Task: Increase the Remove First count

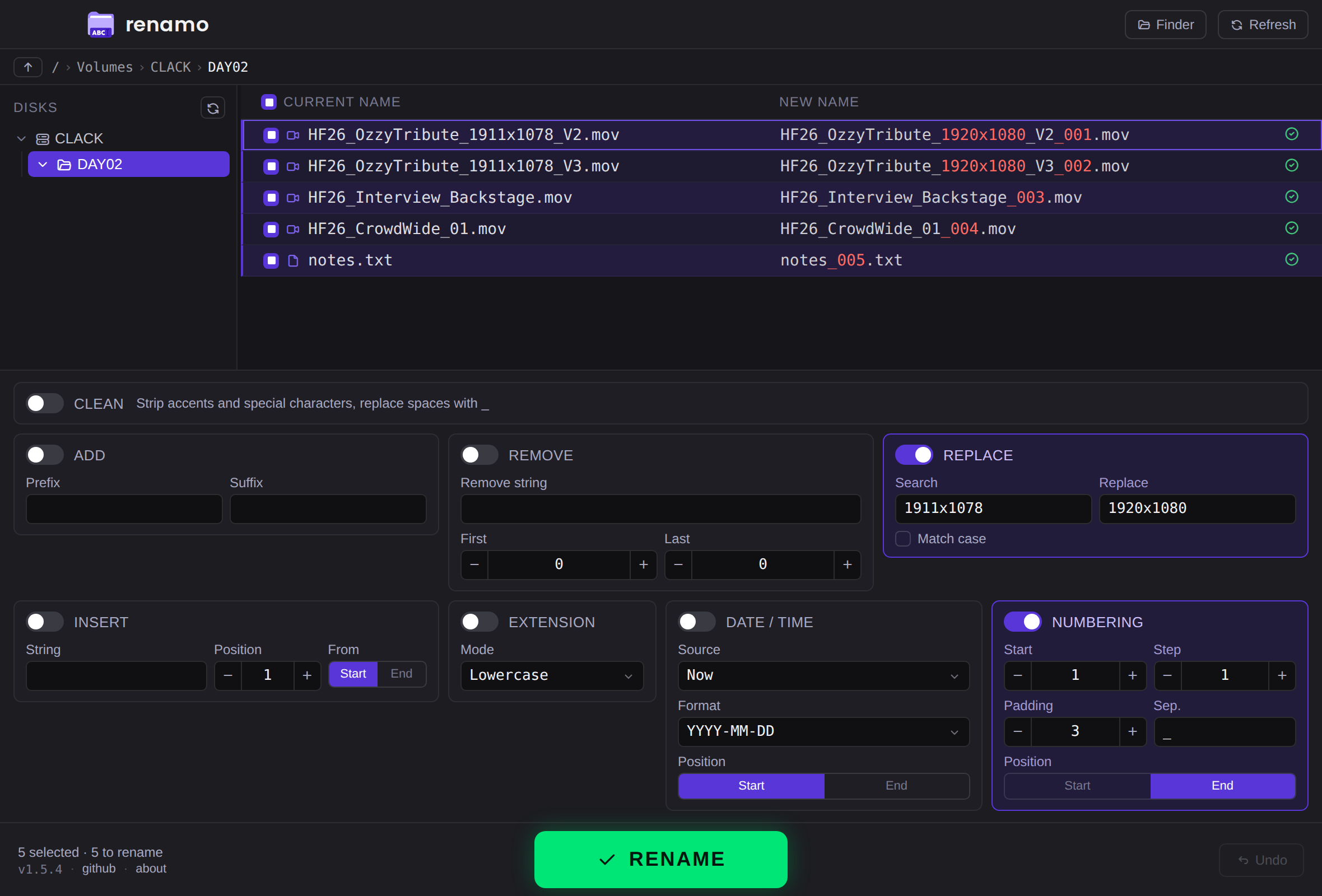Action: tap(644, 564)
